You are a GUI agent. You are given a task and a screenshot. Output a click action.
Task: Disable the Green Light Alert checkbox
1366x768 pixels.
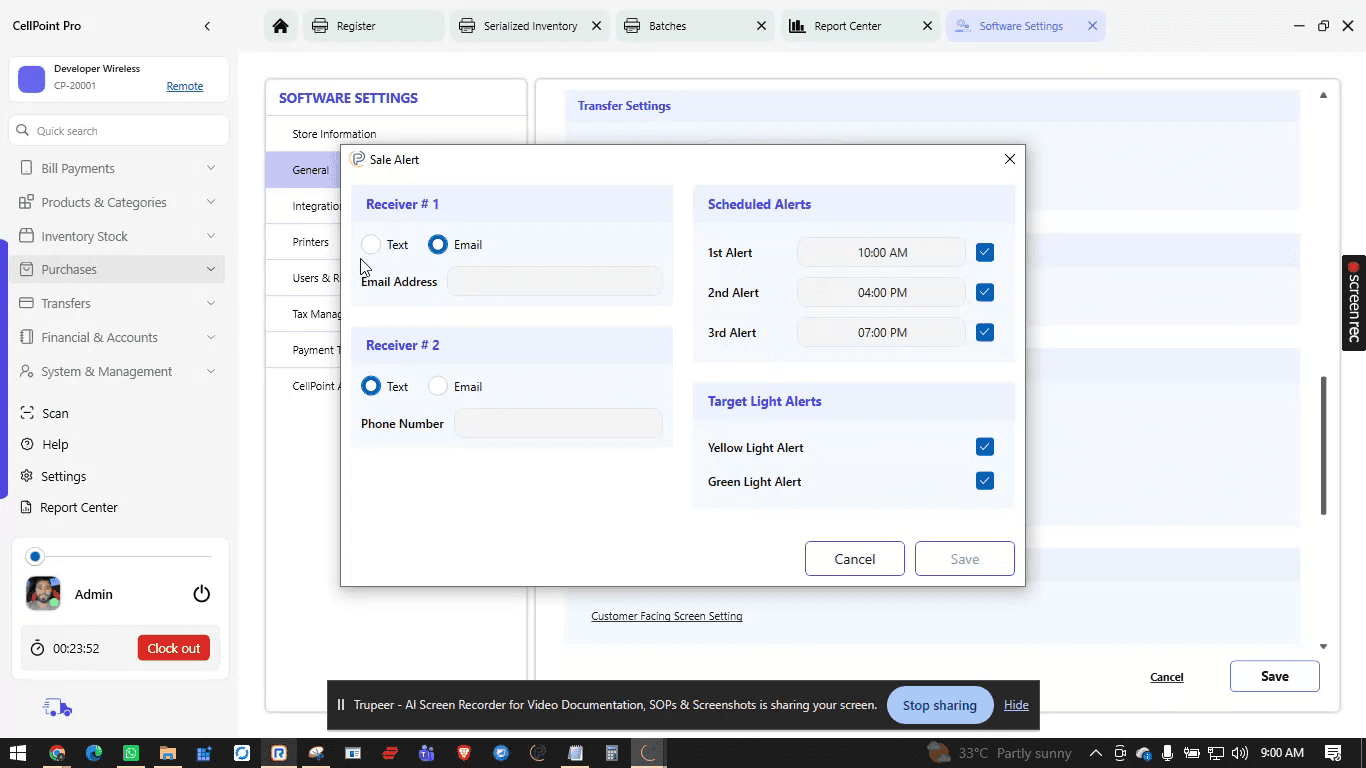tap(985, 481)
